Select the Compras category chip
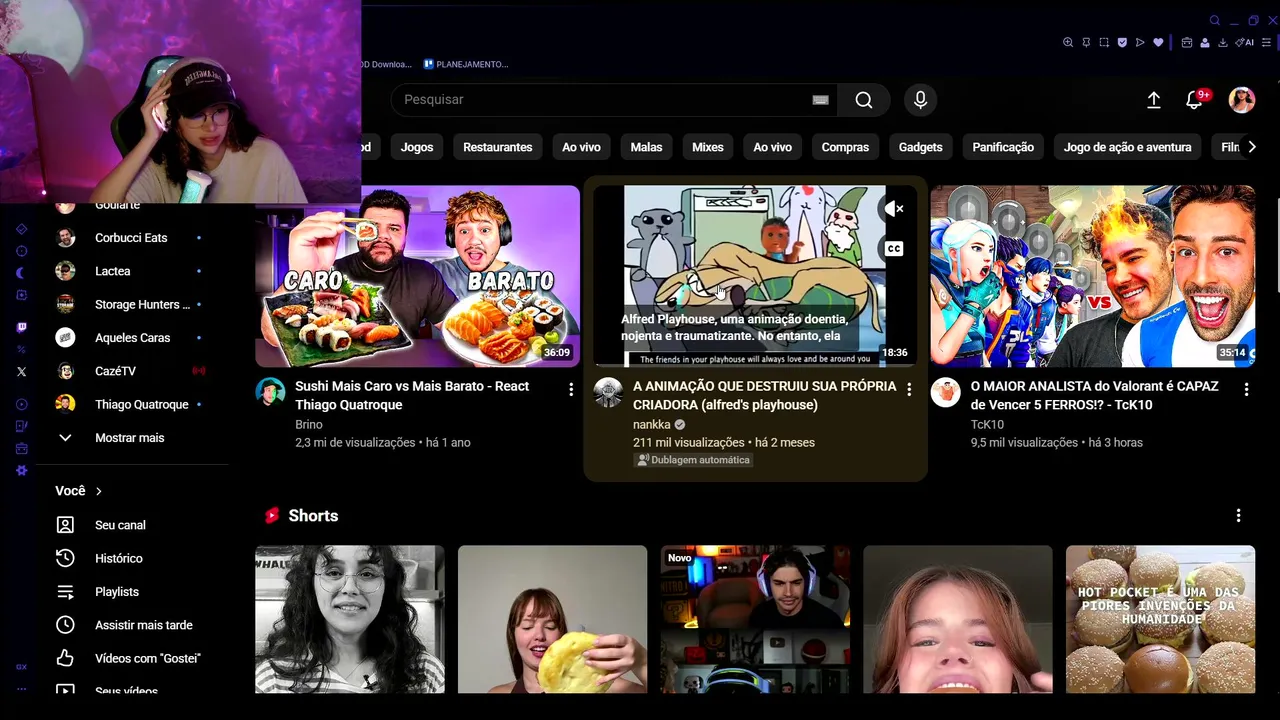Screen dimensions: 1280x720 point(845,147)
